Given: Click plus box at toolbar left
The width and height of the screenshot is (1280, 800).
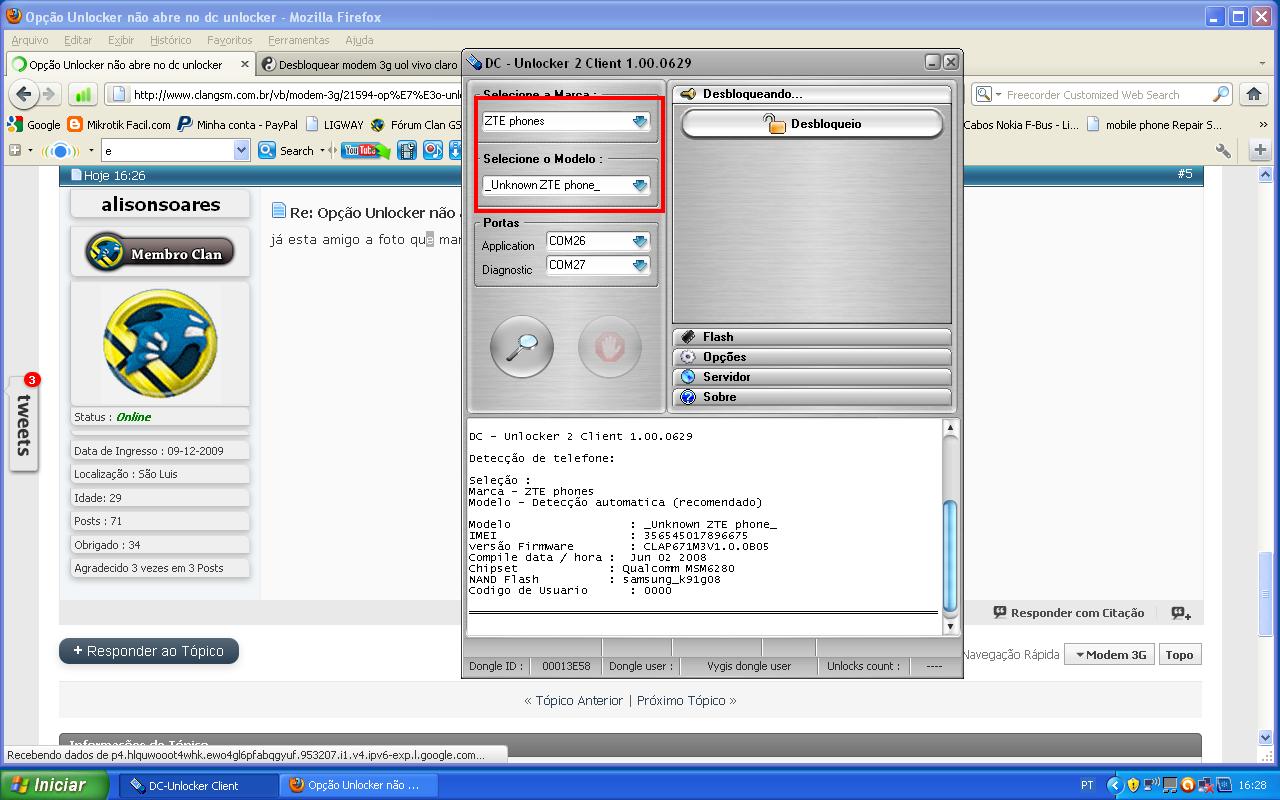Looking at the screenshot, I should pos(14,151).
